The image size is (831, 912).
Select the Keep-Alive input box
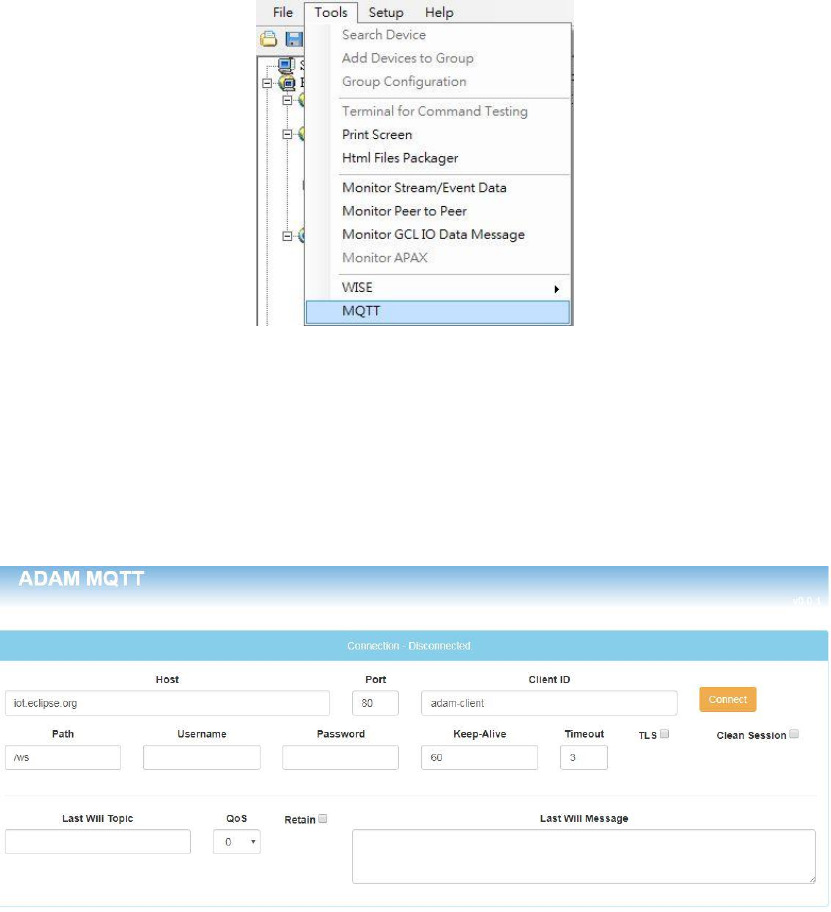pyautogui.click(x=479, y=758)
